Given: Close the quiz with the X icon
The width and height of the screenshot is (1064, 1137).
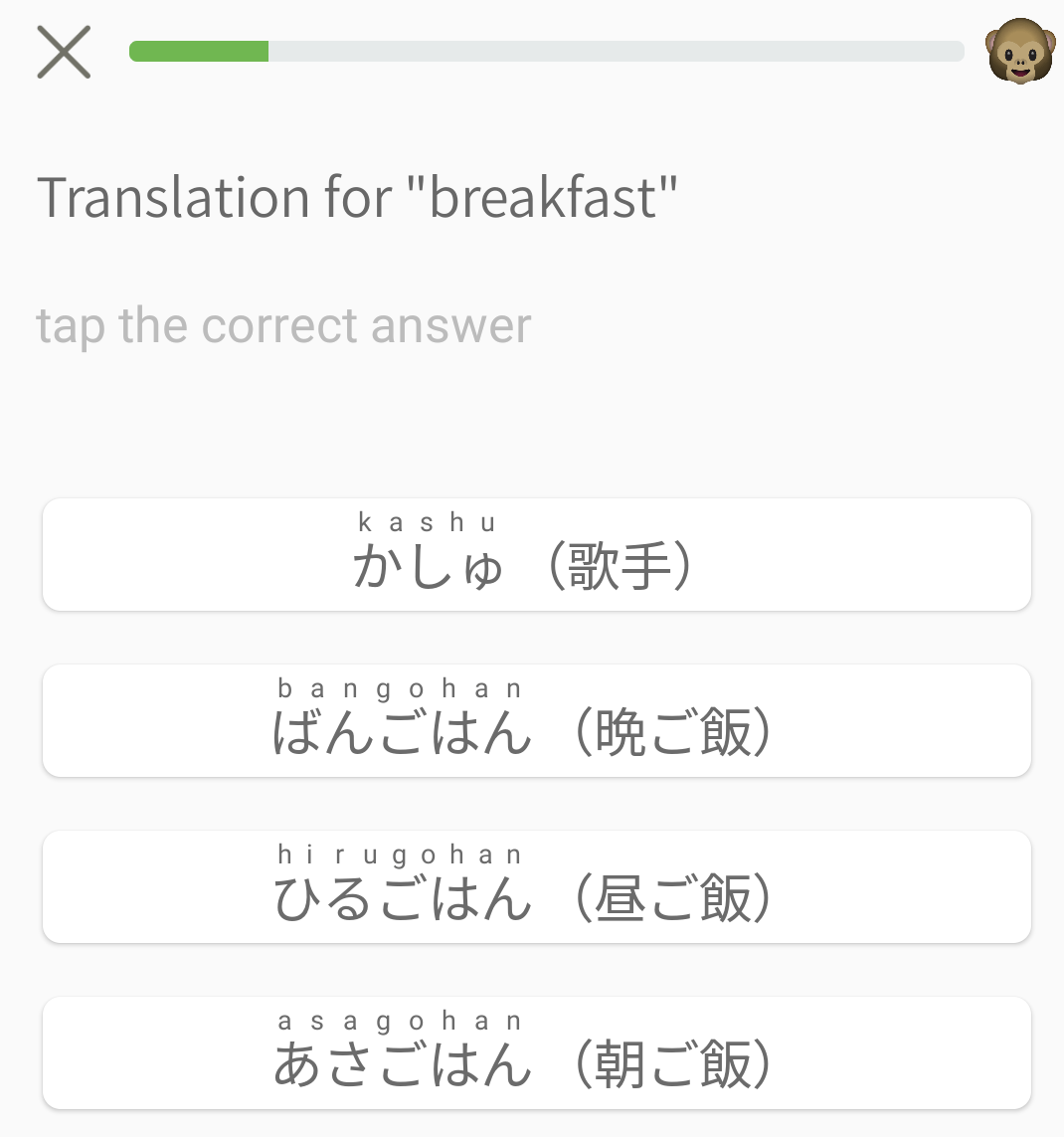Looking at the screenshot, I should pos(64,52).
